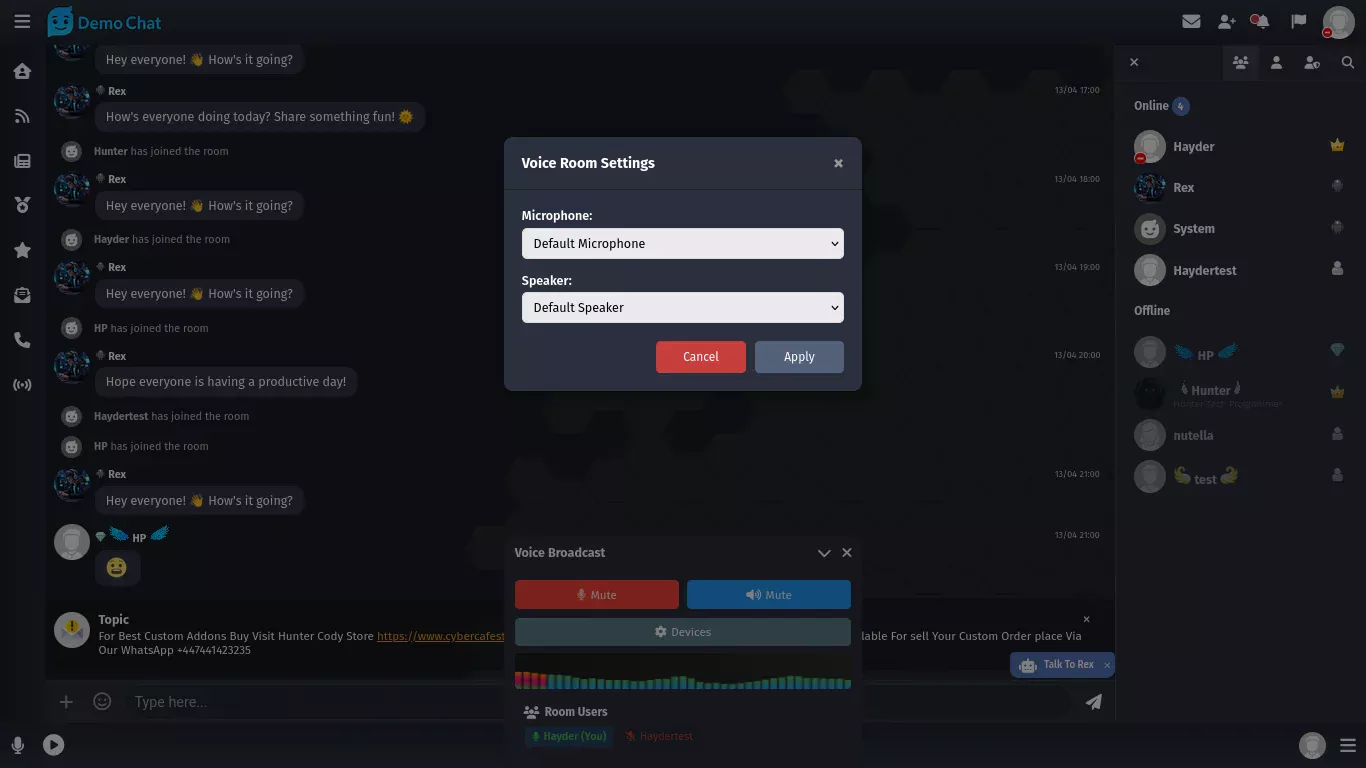
Task: Mute the microphone in Voice Broadcast
Action: [x=596, y=594]
